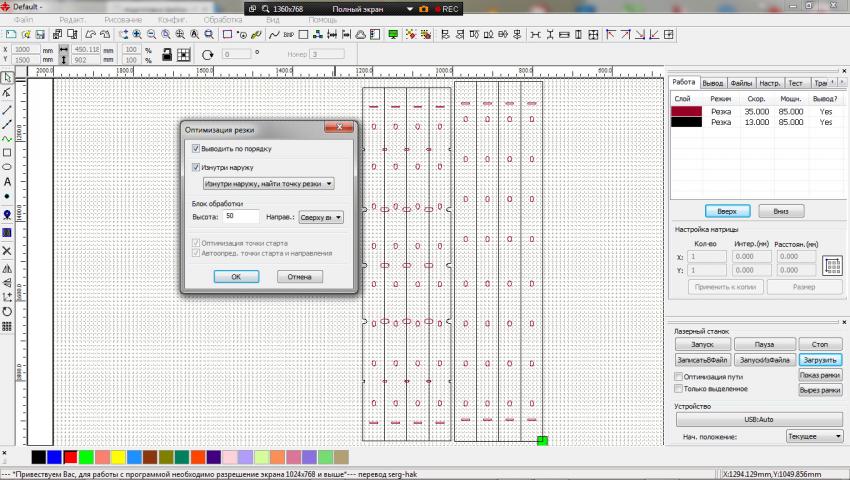Click the Вниз button

click(x=781, y=211)
